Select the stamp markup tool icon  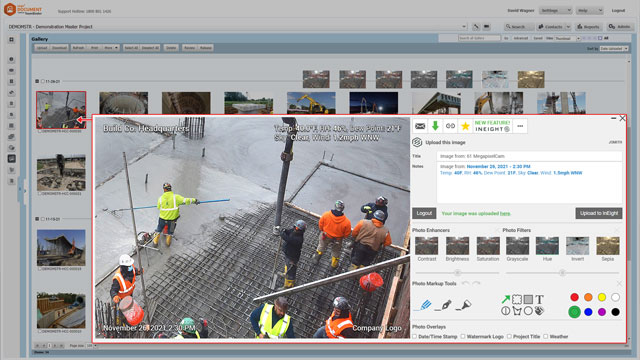click(539, 311)
